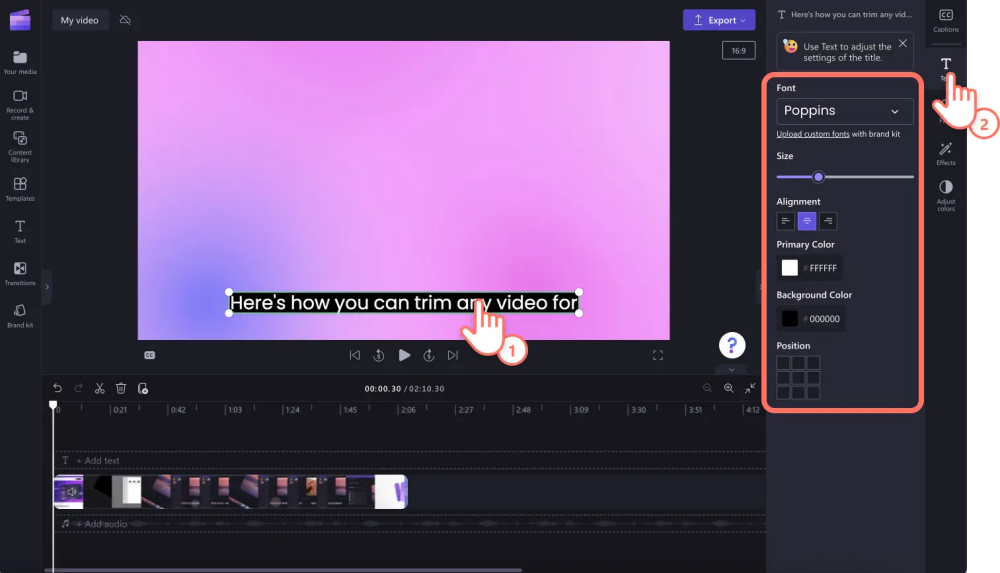1000x573 pixels.
Task: Open the Poppins font dropdown
Action: pyautogui.click(x=844, y=111)
